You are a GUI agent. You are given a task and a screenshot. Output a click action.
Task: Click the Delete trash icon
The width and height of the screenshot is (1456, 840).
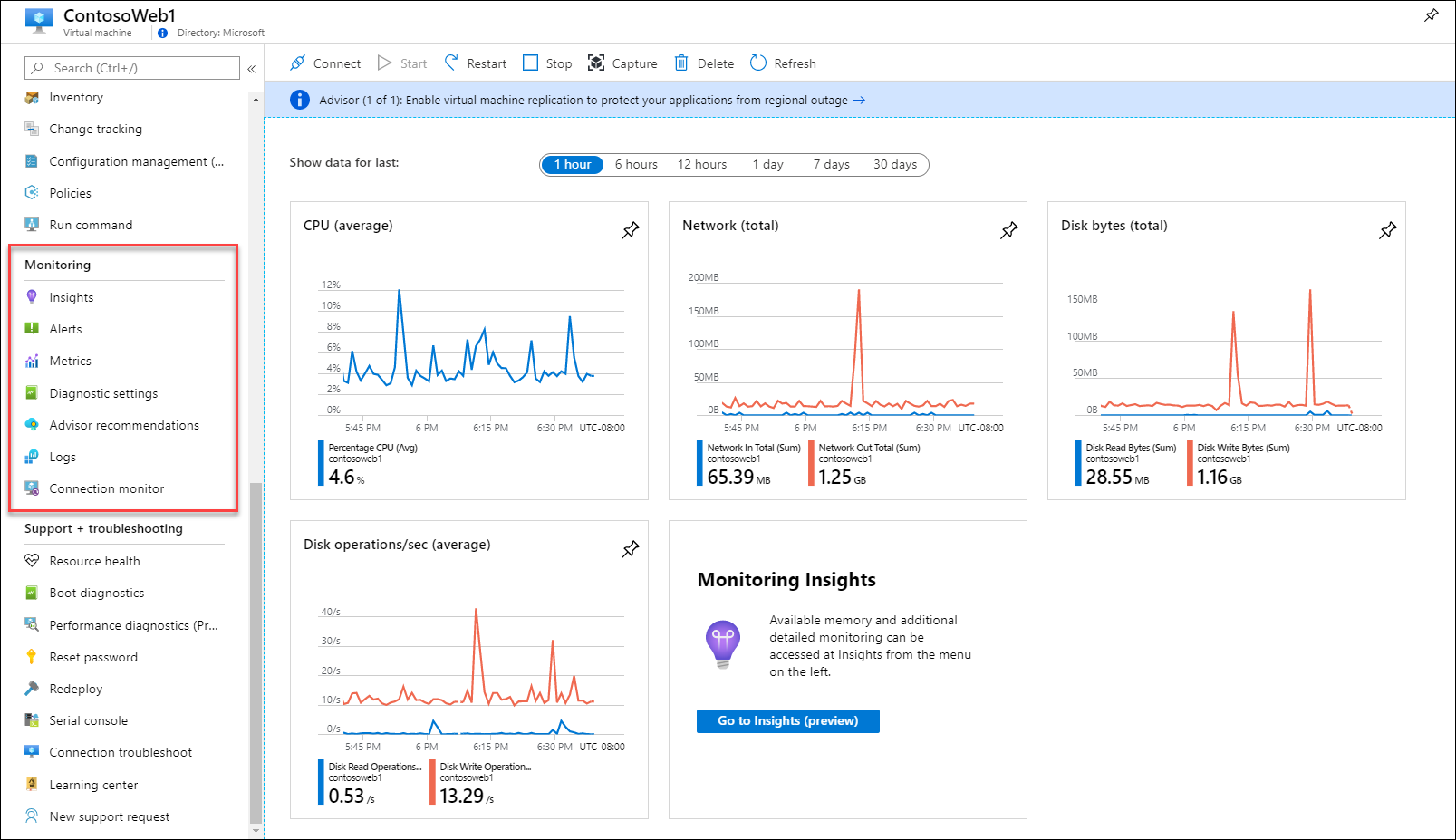pyautogui.click(x=681, y=63)
